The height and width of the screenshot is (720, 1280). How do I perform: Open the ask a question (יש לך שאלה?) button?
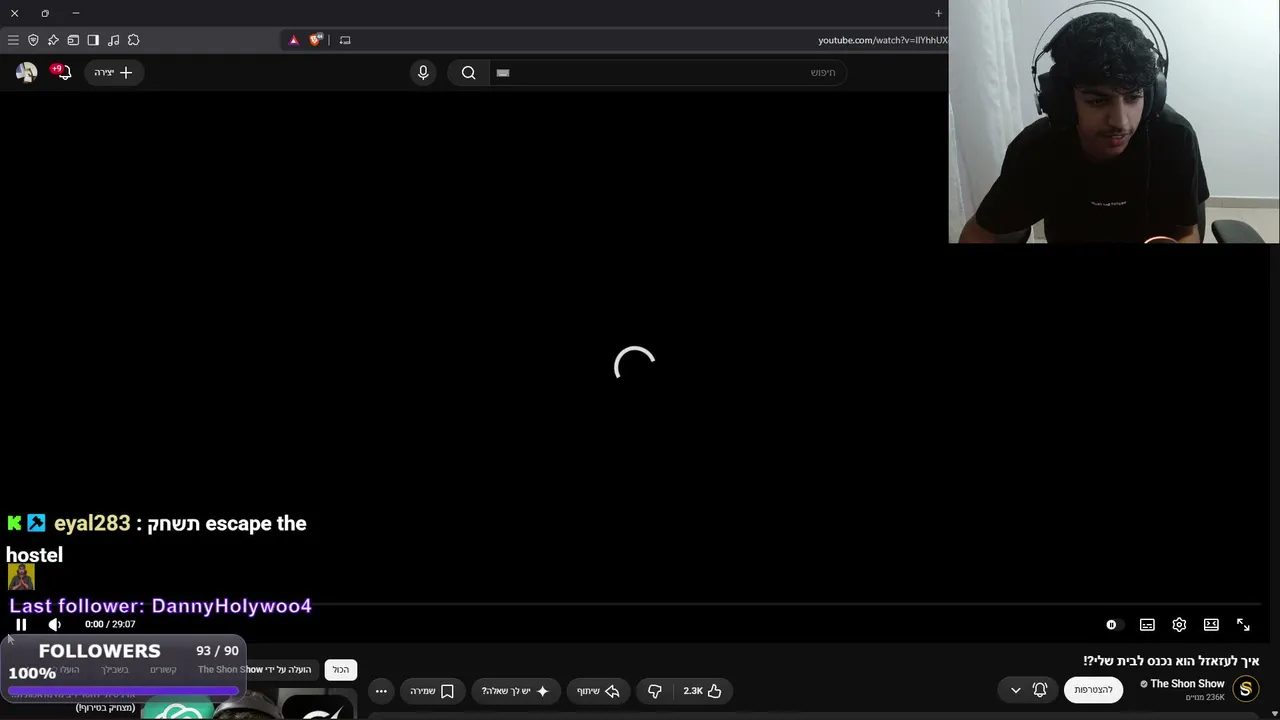pos(515,691)
